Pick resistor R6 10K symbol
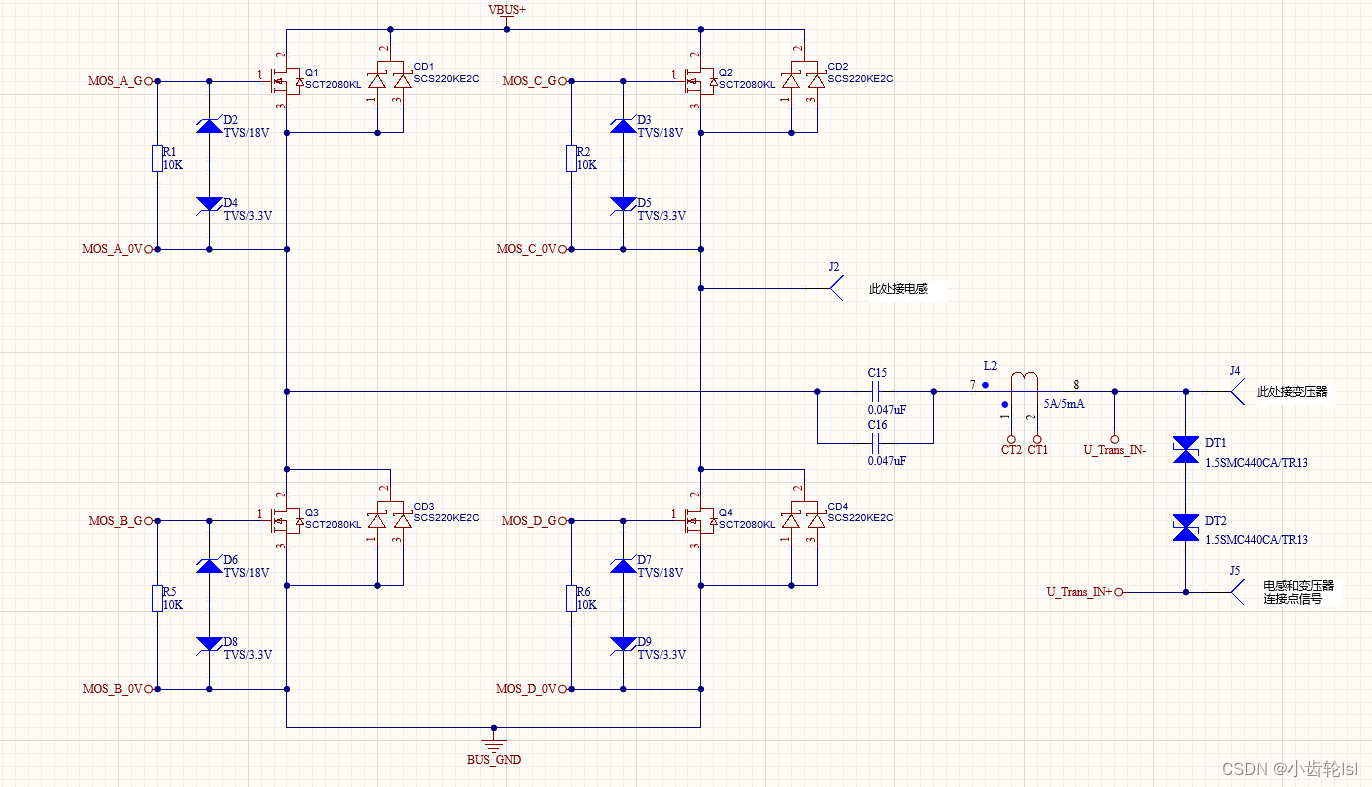Screen dimensions: 1372x787 571,598
